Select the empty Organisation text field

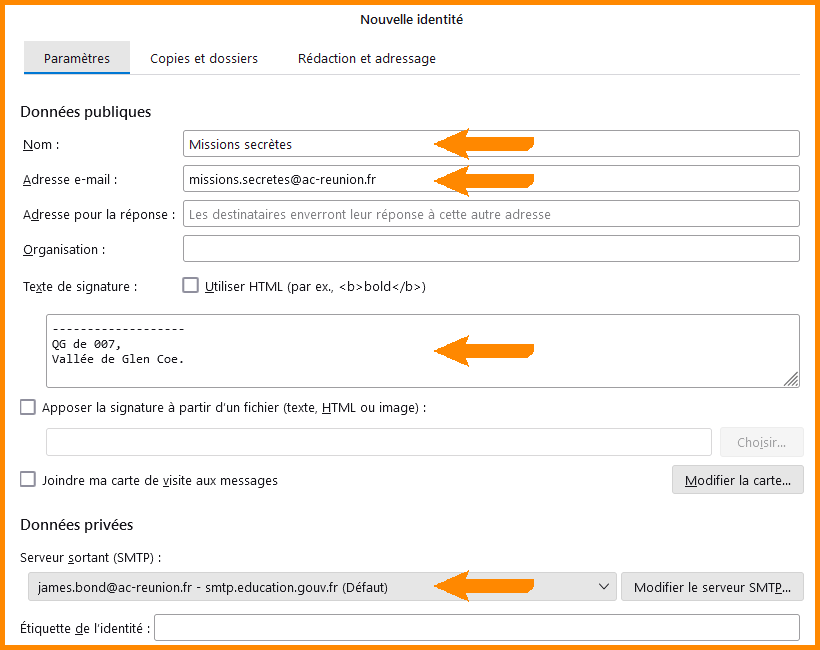coord(490,249)
